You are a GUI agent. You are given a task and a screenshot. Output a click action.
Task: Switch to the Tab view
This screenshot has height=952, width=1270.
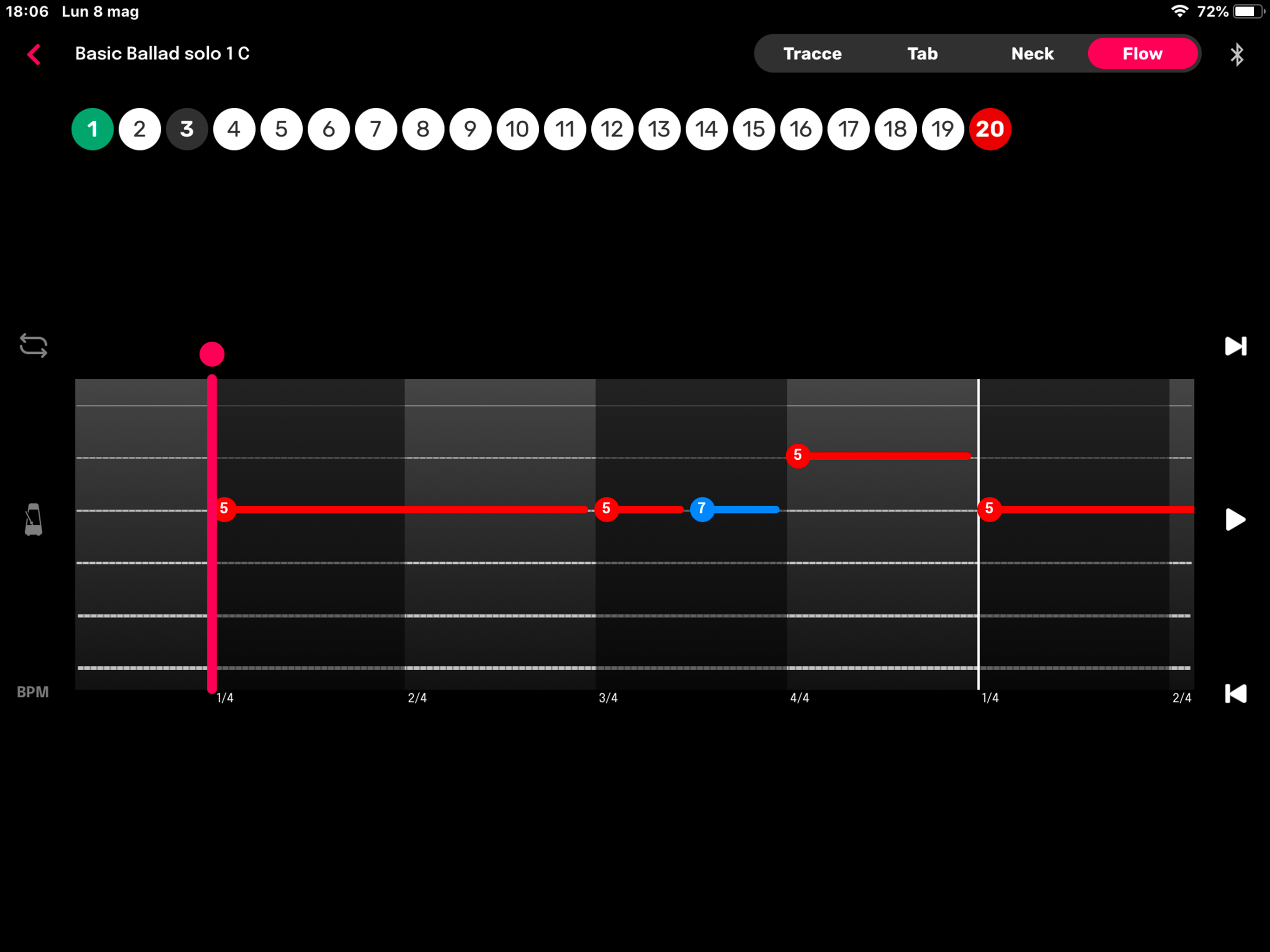pyautogui.click(x=922, y=53)
